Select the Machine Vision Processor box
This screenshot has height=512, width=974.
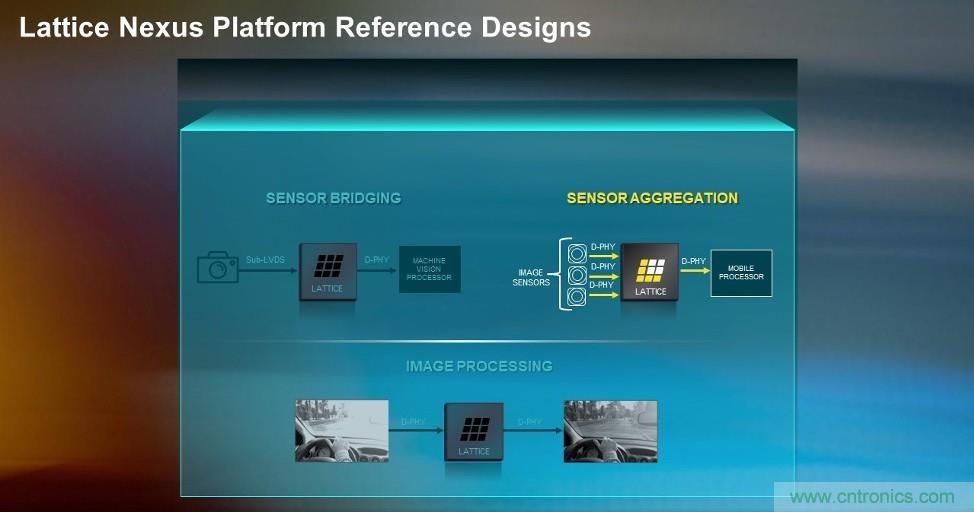coord(430,269)
